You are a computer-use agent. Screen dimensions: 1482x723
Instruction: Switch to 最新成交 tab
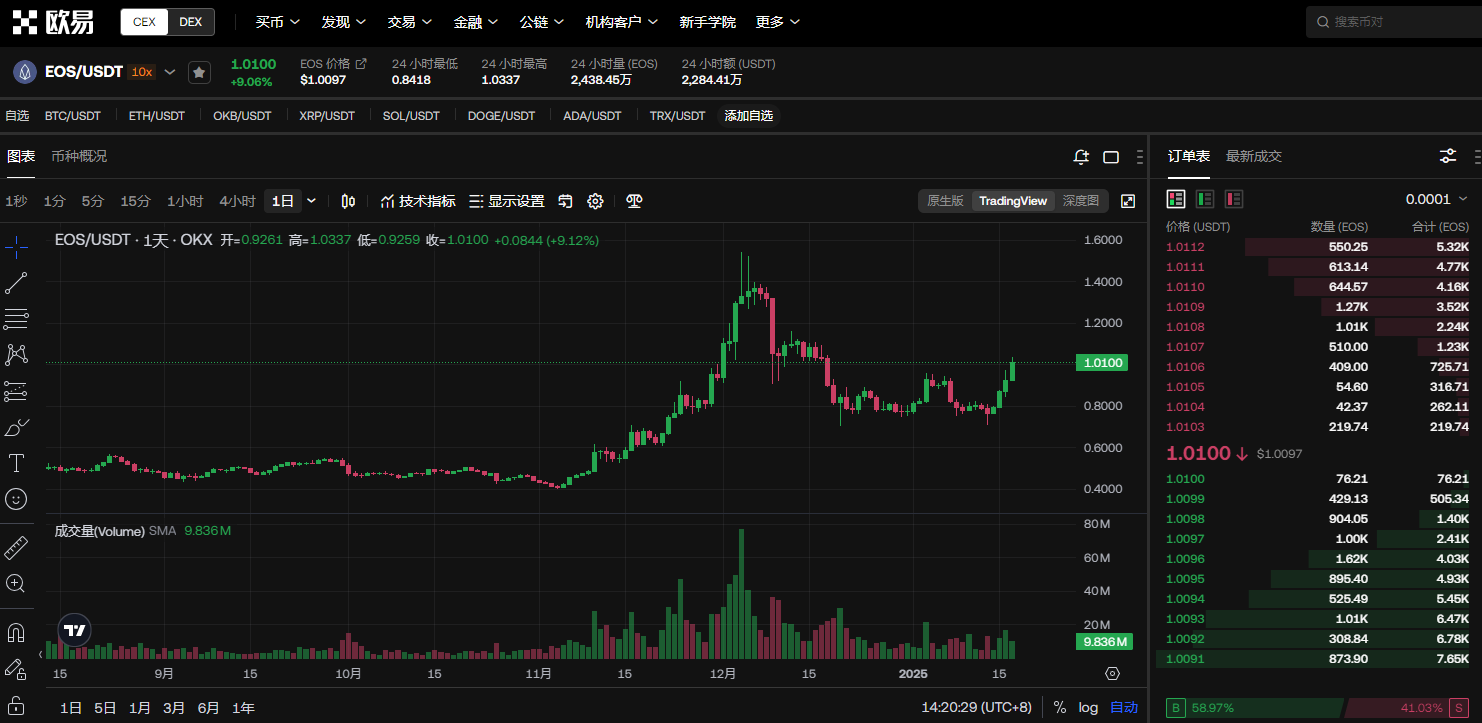click(x=1254, y=156)
